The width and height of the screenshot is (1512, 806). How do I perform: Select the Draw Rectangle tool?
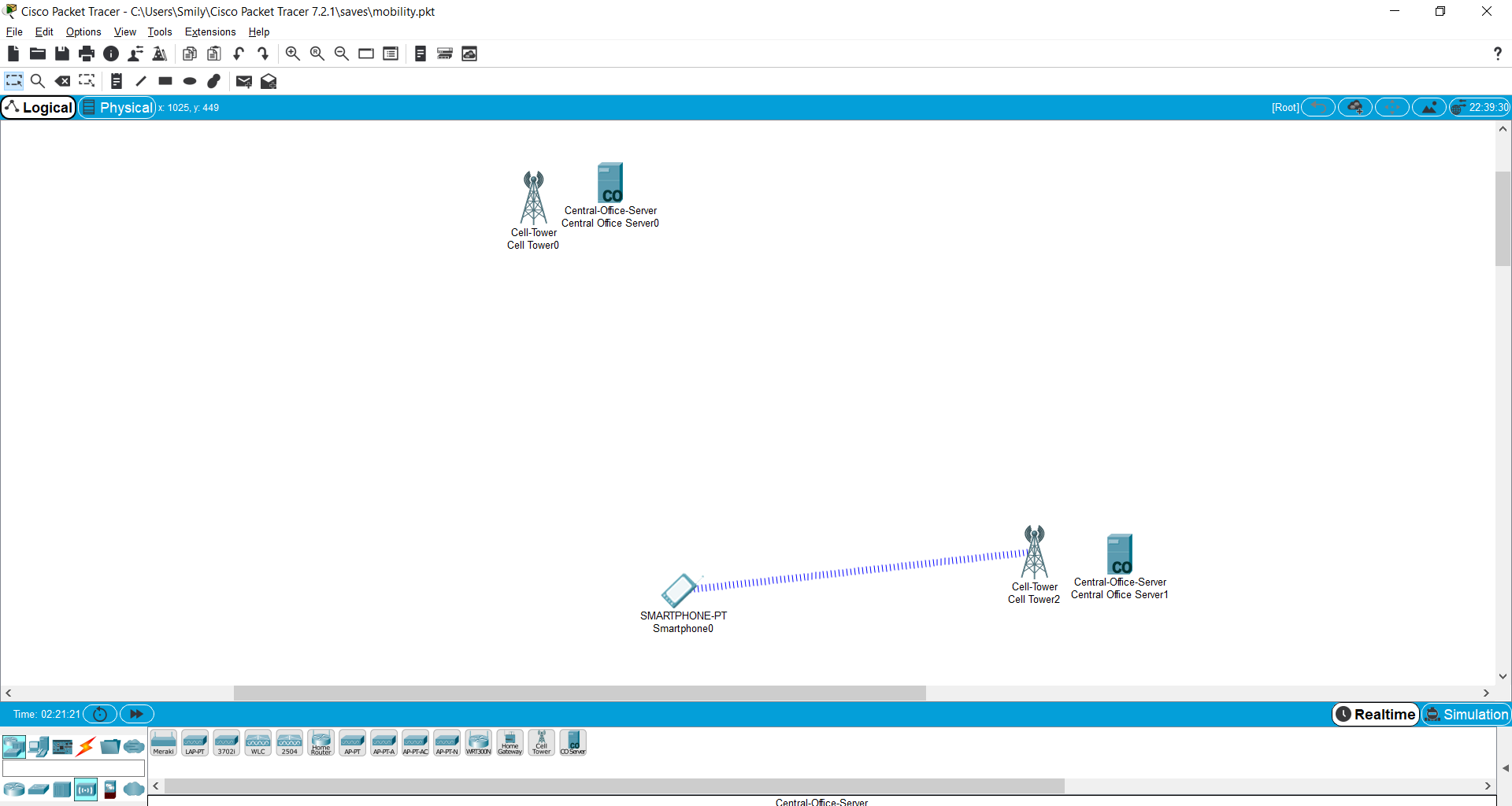[165, 81]
